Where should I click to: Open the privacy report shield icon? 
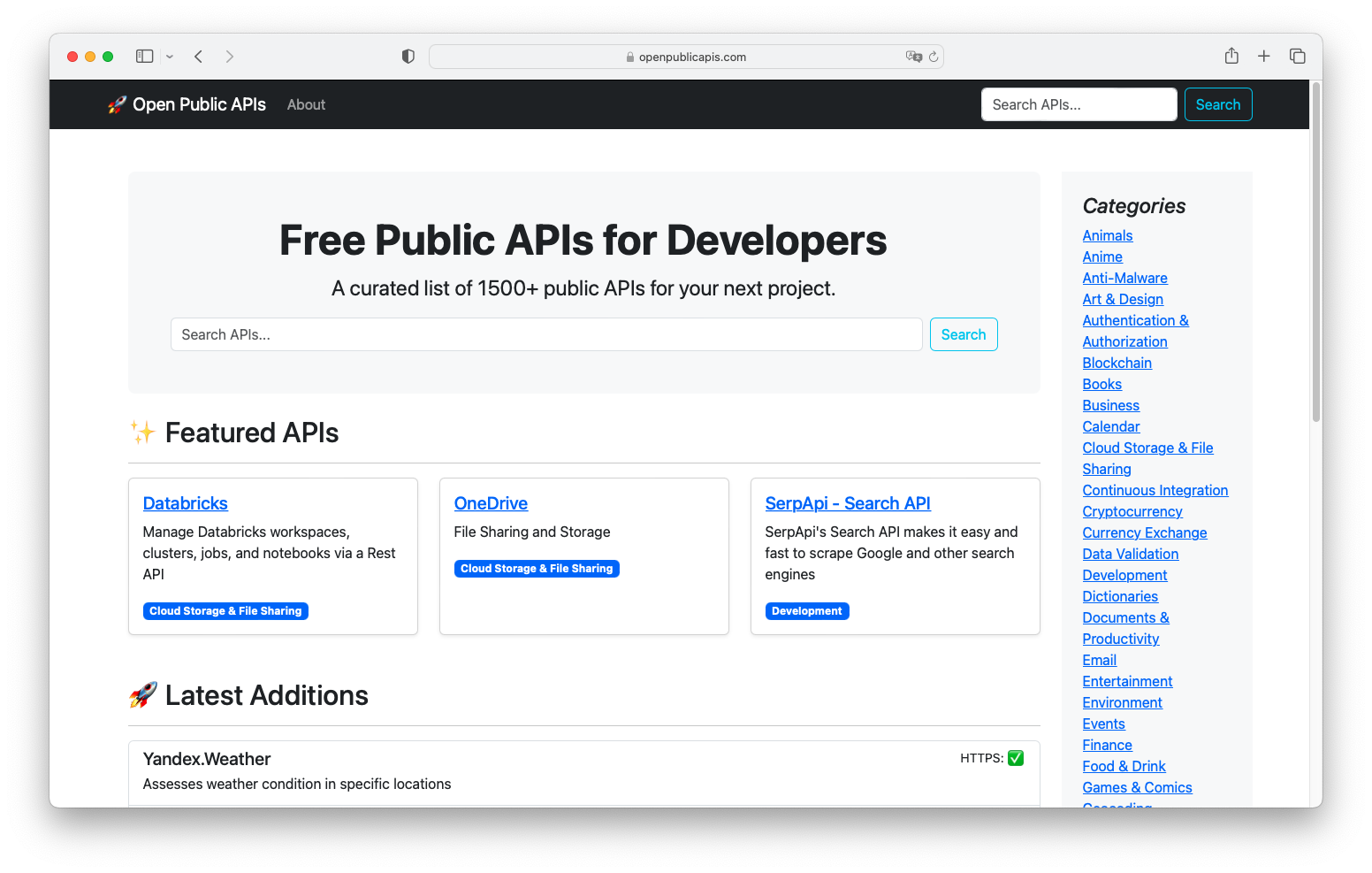408,57
